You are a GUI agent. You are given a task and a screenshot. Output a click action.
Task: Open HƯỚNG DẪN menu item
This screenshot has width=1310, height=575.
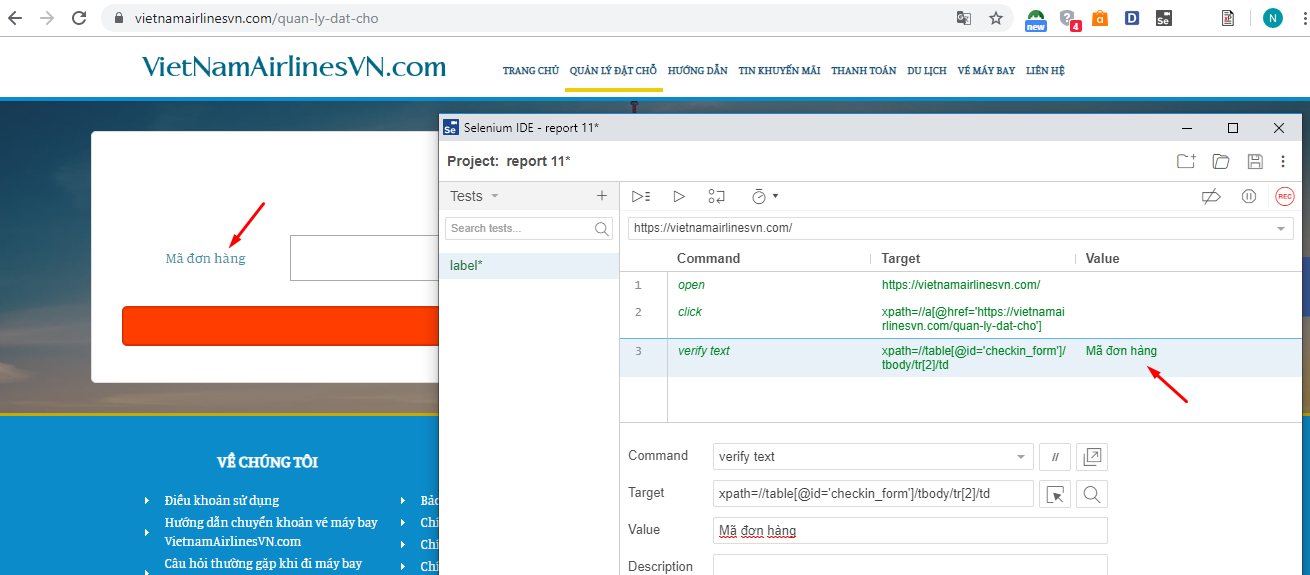[x=698, y=71]
